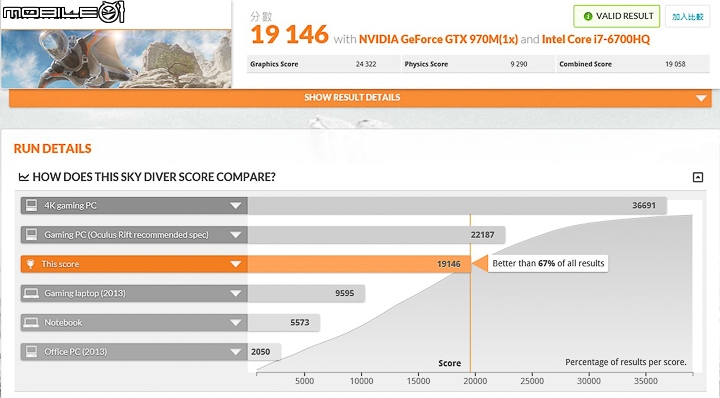Expand the Gaming laptop (2013) arrow

point(236,294)
